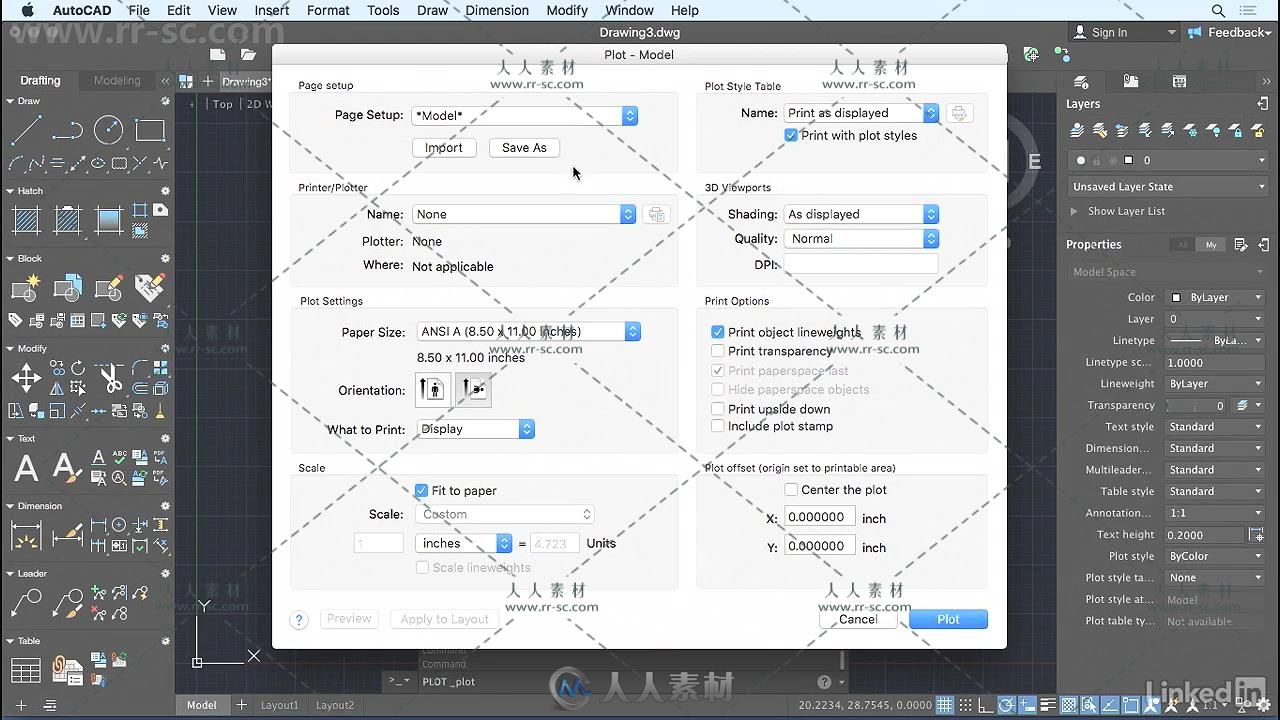This screenshot has height=720, width=1280.
Task: Select the large Multiline Text tool
Action: pos(26,467)
